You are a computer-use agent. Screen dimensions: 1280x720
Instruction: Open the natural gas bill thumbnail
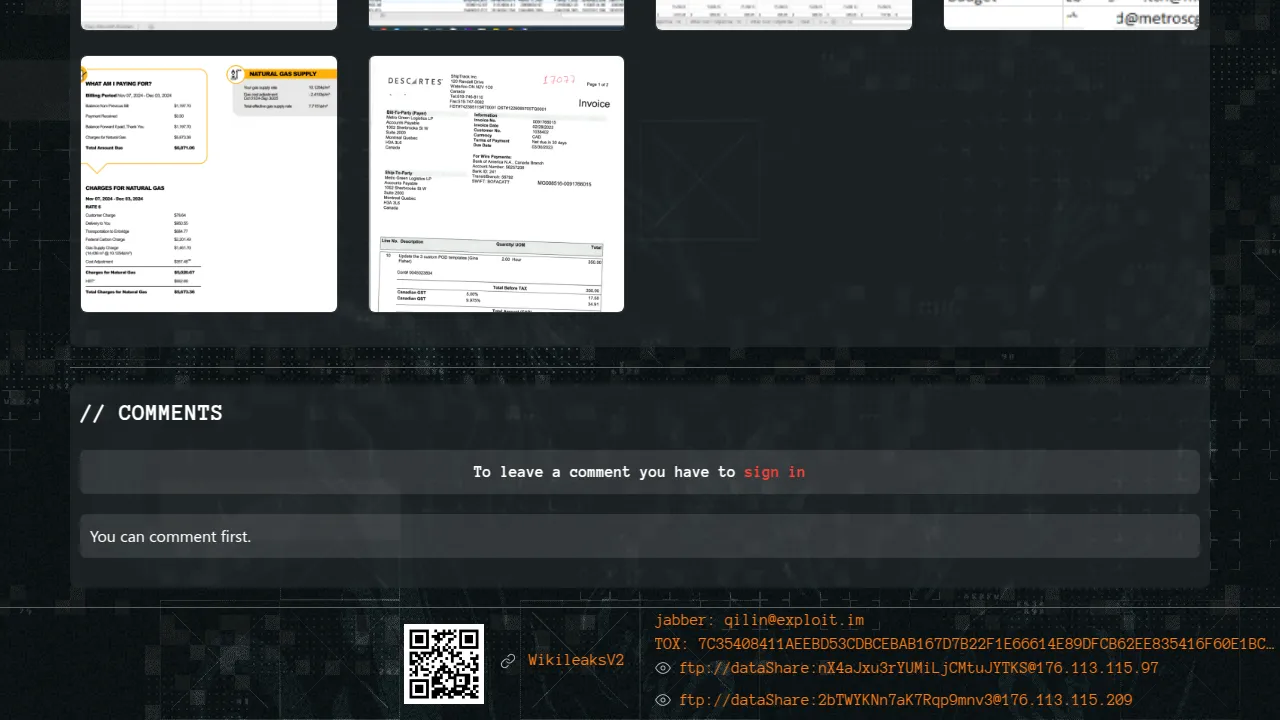coord(209,184)
